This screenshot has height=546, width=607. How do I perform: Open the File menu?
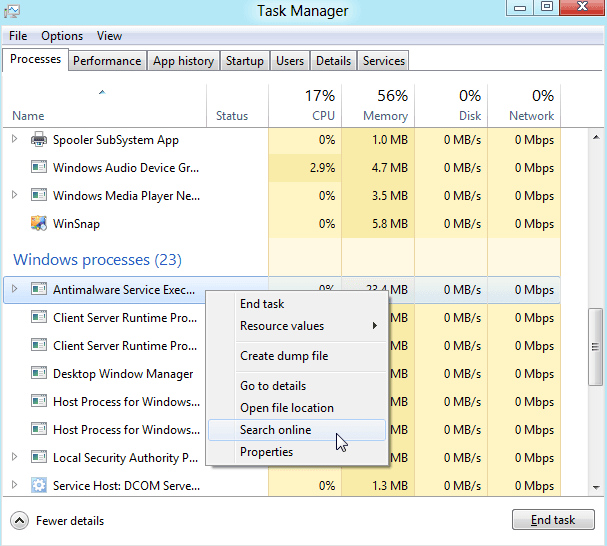pos(18,36)
